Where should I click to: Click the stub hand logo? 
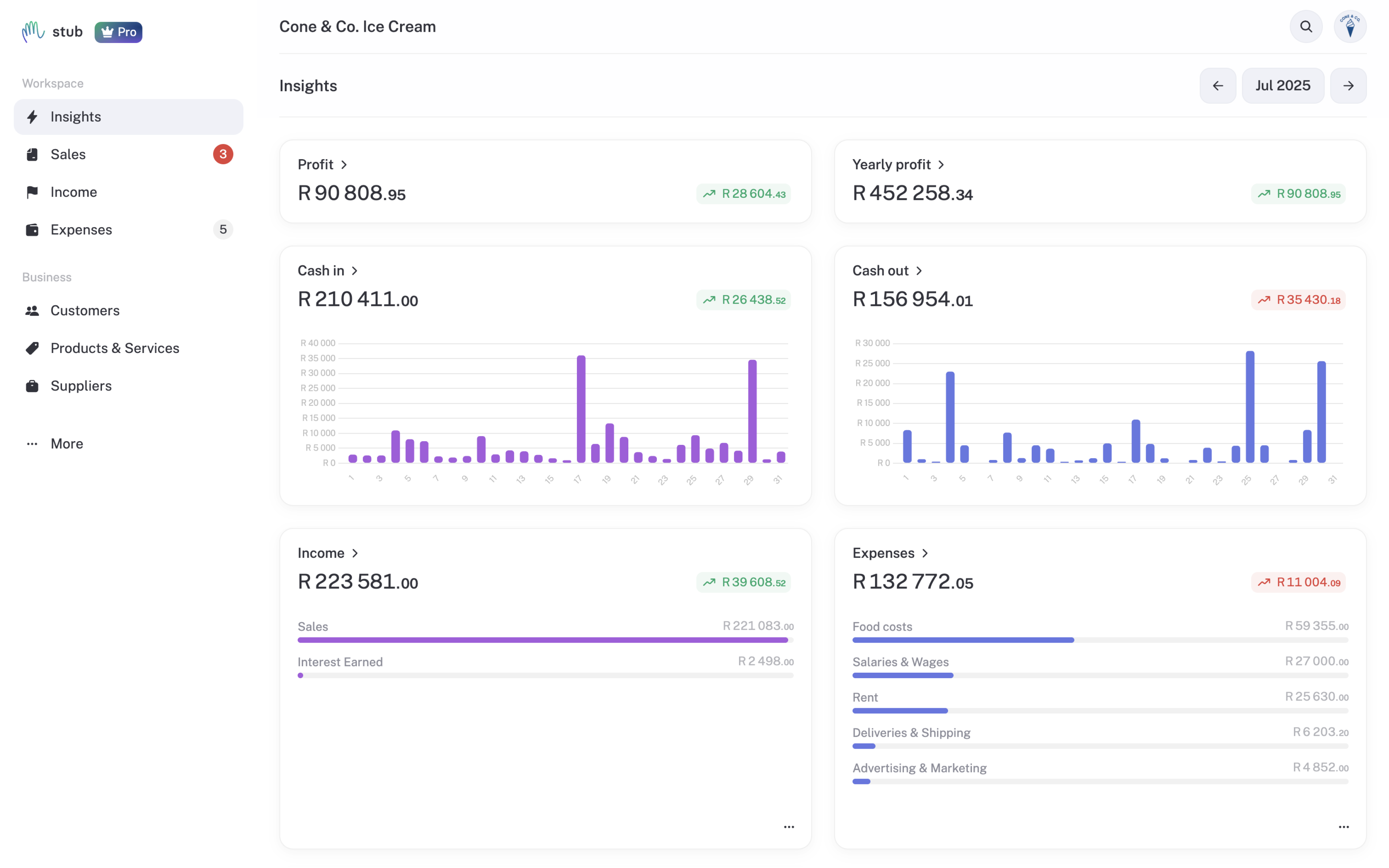[x=33, y=31]
